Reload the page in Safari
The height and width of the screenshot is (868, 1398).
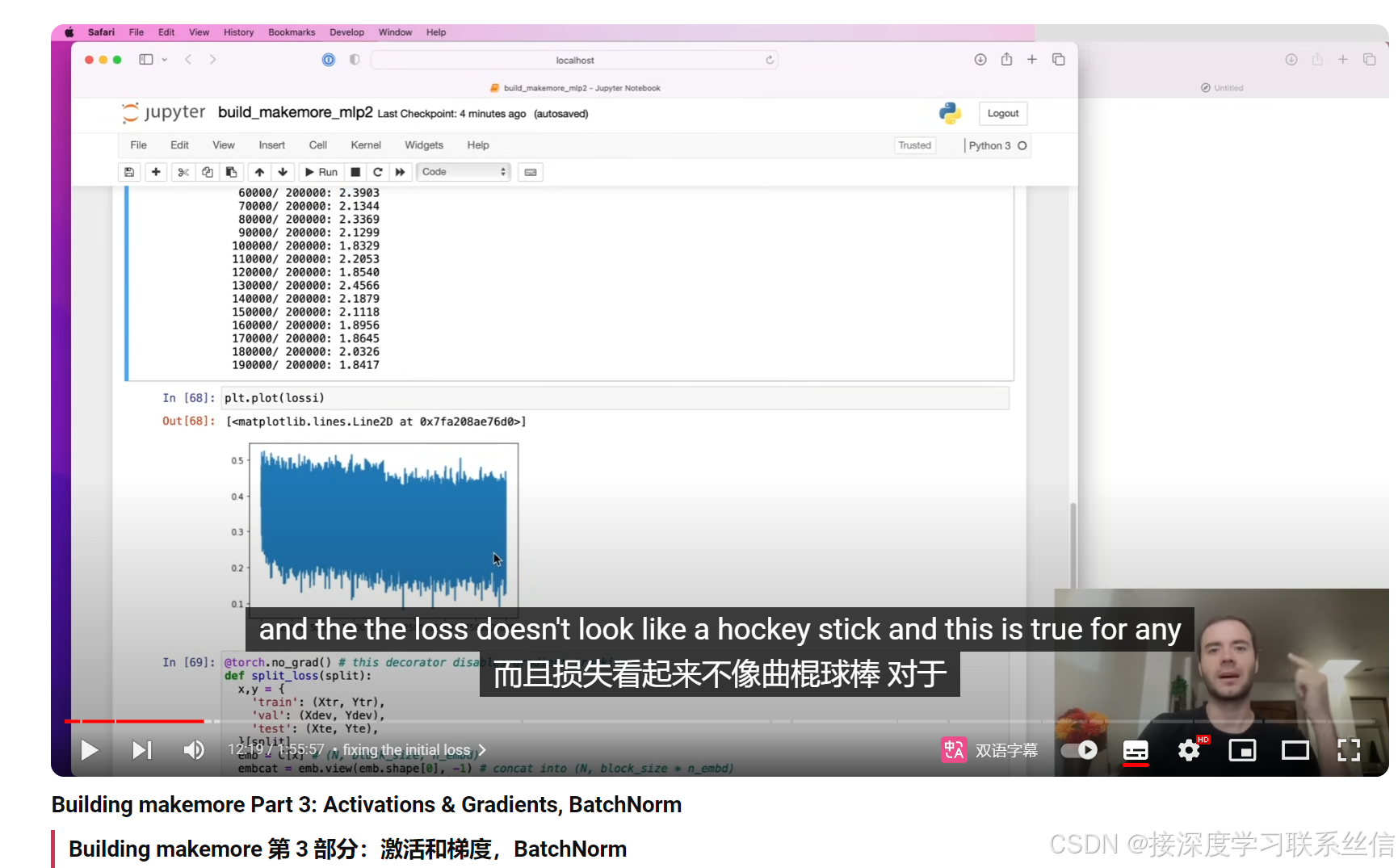point(770,60)
